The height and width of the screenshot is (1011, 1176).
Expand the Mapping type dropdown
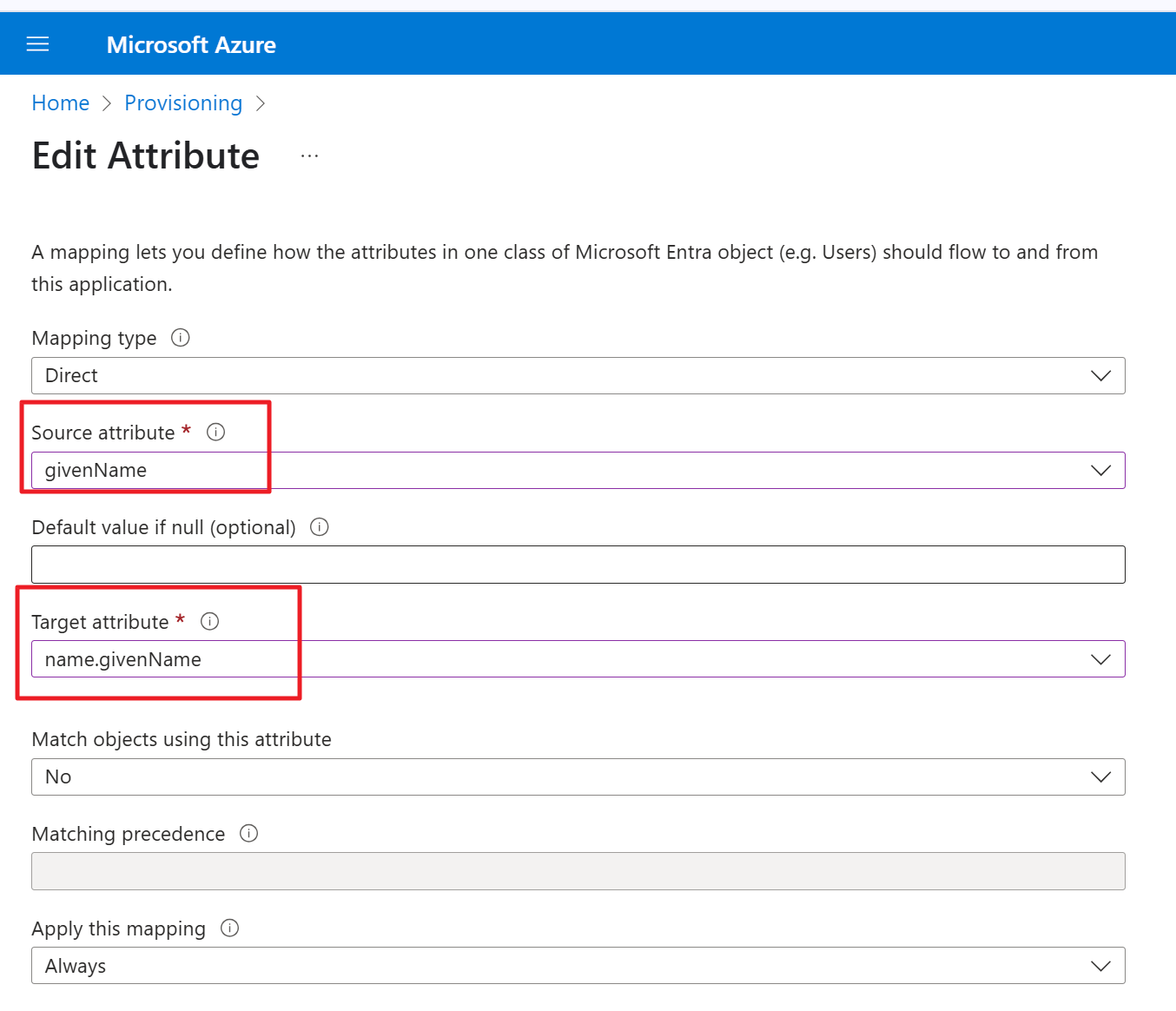[578, 375]
